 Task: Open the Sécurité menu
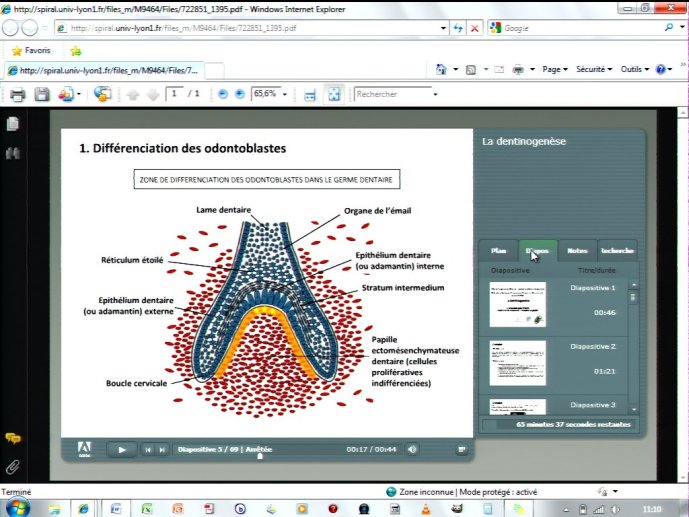594,69
